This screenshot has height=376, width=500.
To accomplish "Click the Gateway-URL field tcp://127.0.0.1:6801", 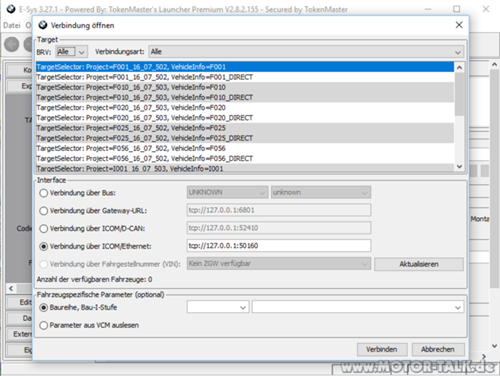I will tap(279, 210).
